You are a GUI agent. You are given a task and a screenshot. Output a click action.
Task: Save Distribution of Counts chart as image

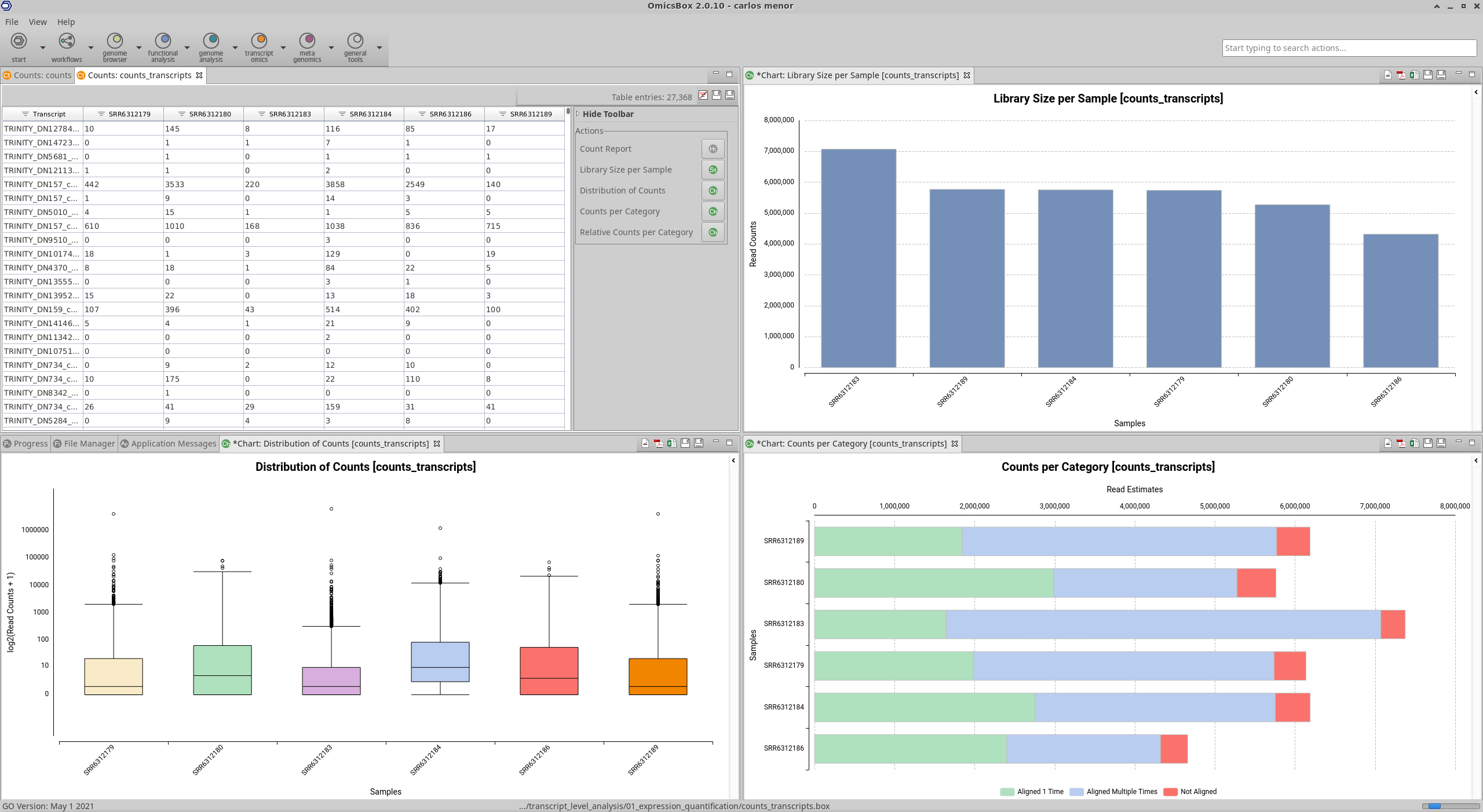645,443
